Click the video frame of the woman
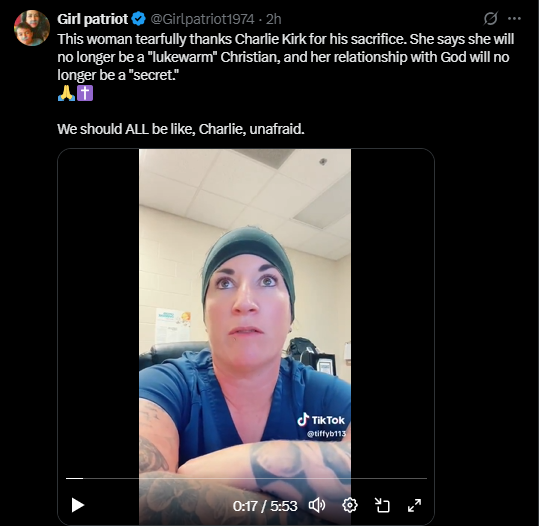The width and height of the screenshot is (539, 526). (x=245, y=309)
